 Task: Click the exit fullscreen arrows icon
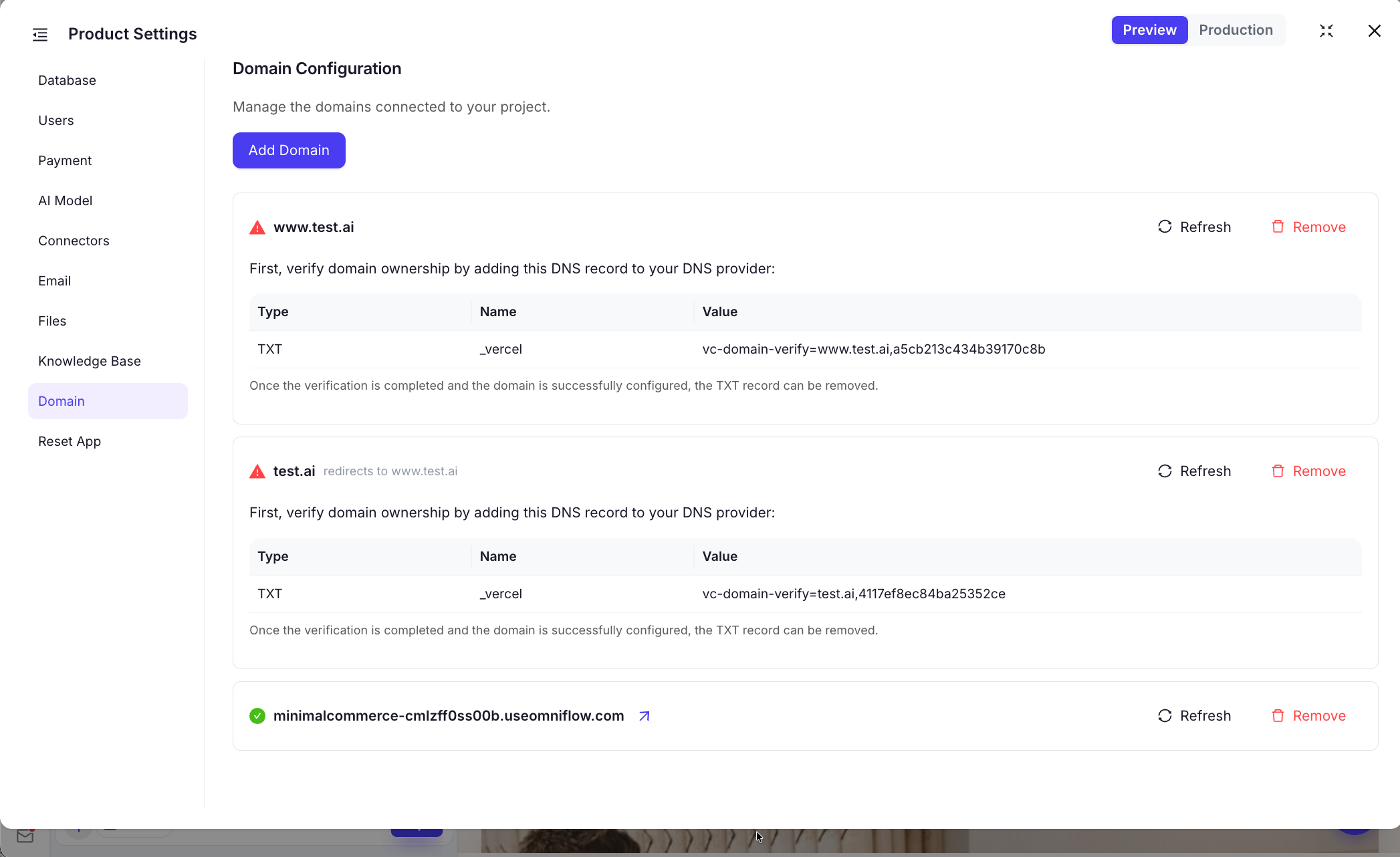1326,31
